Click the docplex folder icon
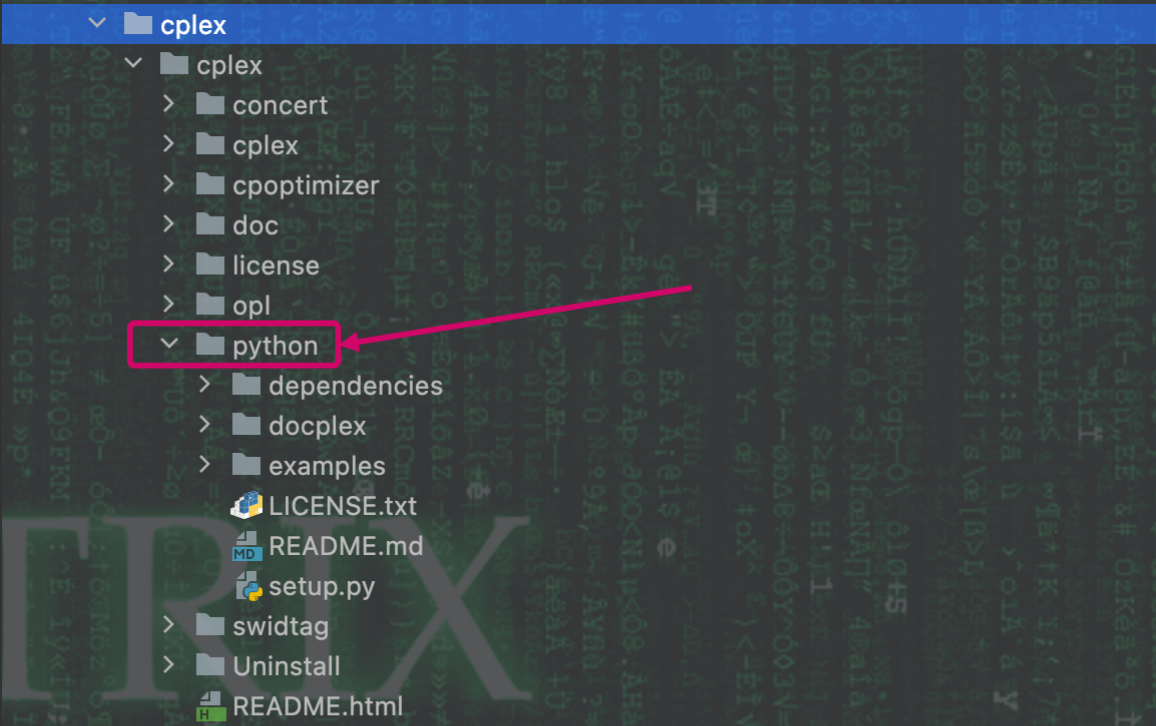Image resolution: width=1156 pixels, height=726 pixels. (x=245, y=425)
